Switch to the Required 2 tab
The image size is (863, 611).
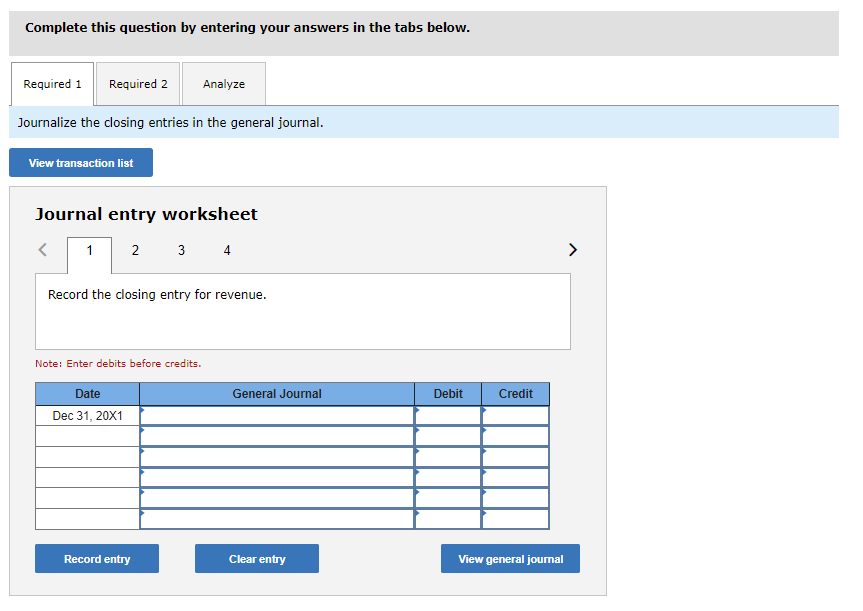click(138, 84)
